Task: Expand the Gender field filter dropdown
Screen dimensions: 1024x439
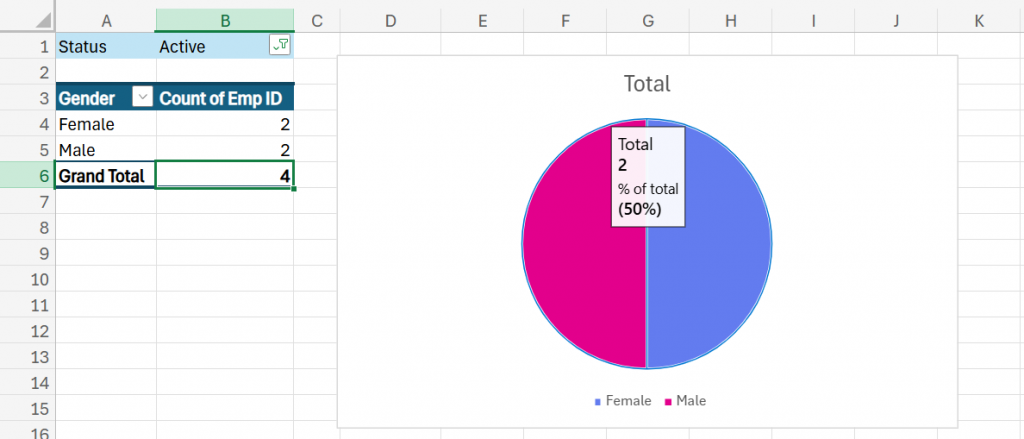Action: 142,98
